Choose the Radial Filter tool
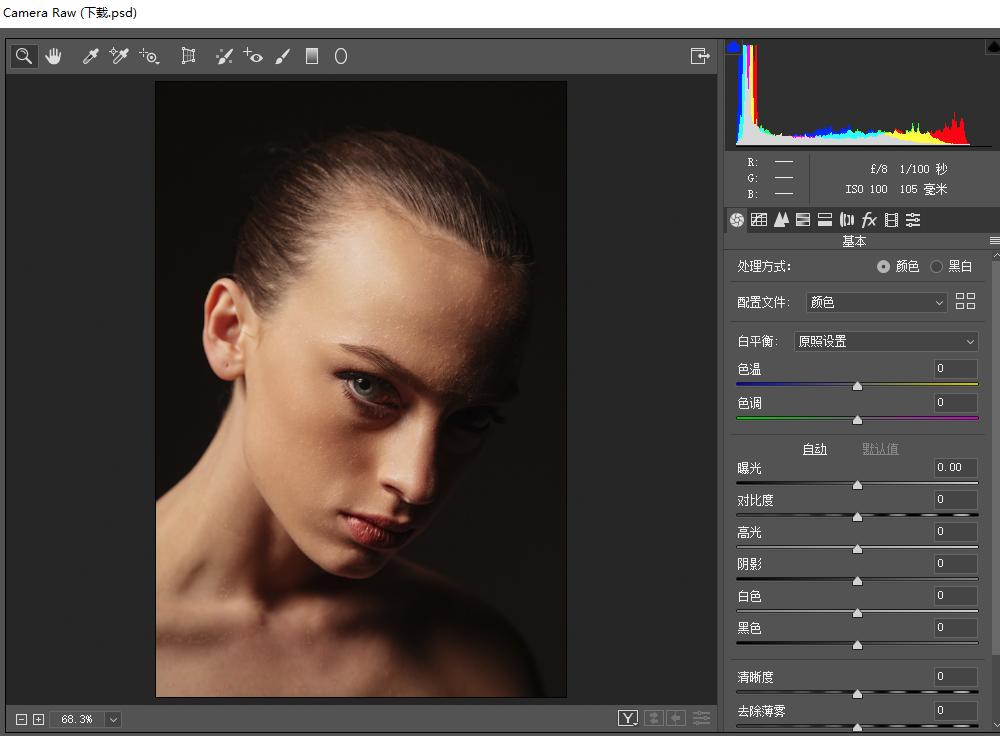 click(341, 57)
